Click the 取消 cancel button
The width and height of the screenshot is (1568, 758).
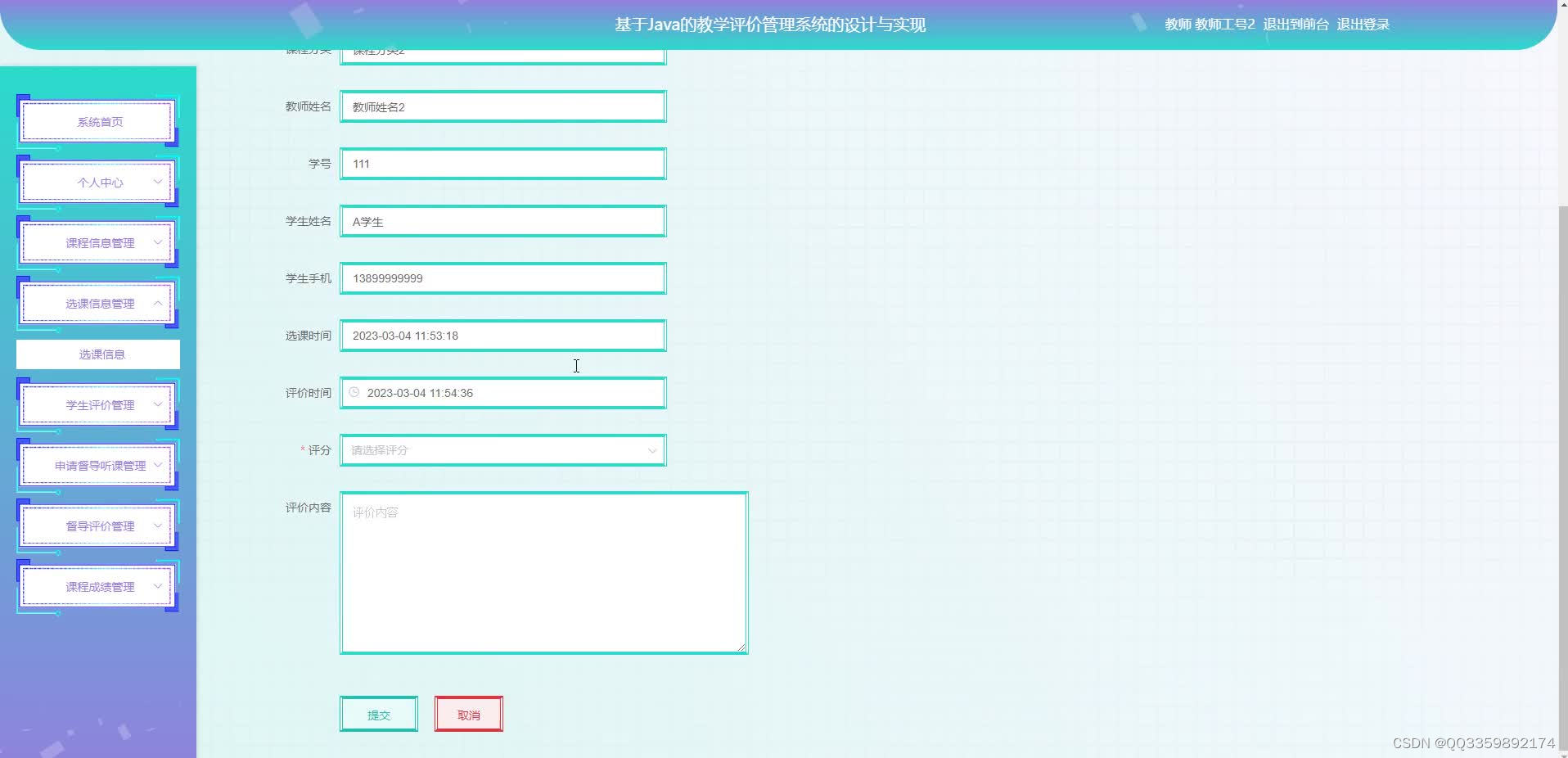click(x=469, y=715)
